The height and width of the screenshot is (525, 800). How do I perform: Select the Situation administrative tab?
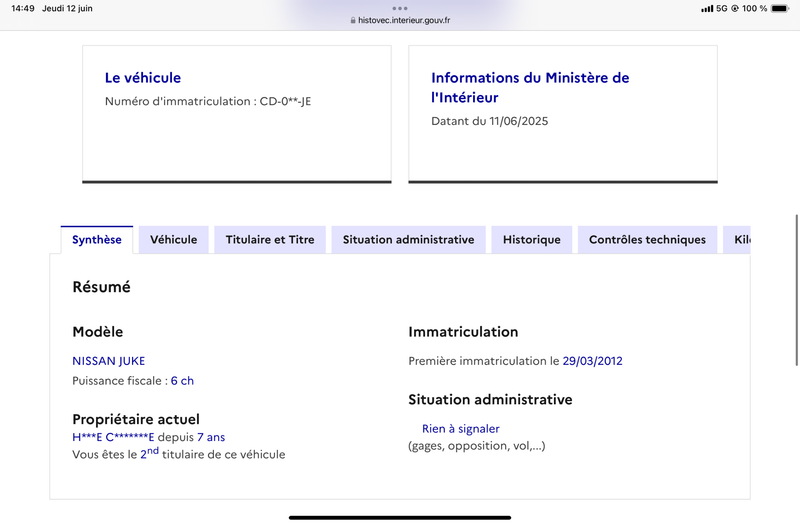[408, 240]
